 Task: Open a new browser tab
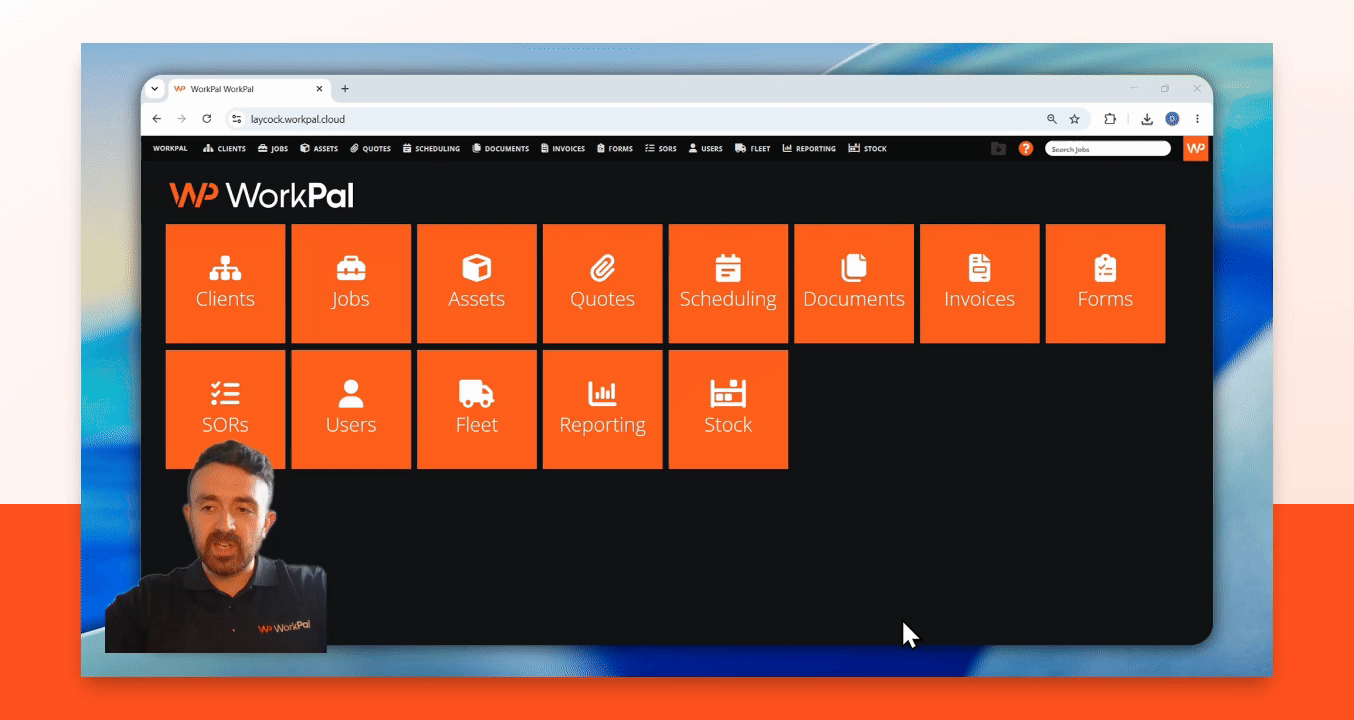click(x=345, y=89)
